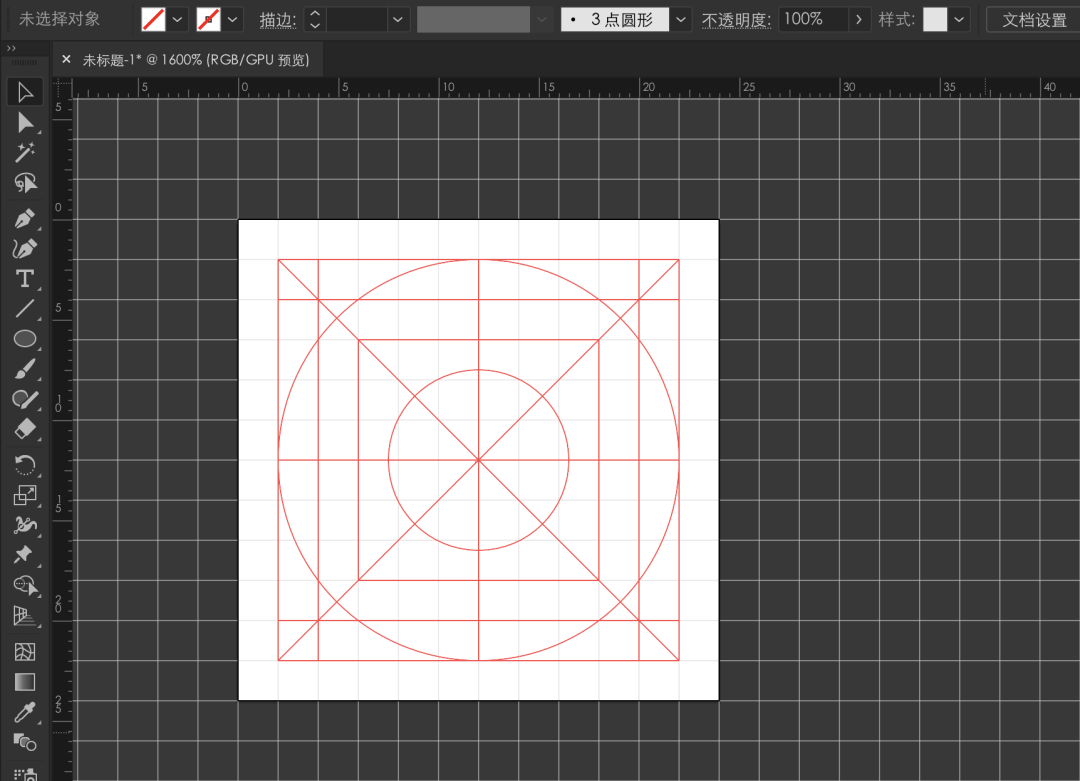Screen dimensions: 1080x781
Task: Choose the Rotate tool
Action: click(x=25, y=463)
